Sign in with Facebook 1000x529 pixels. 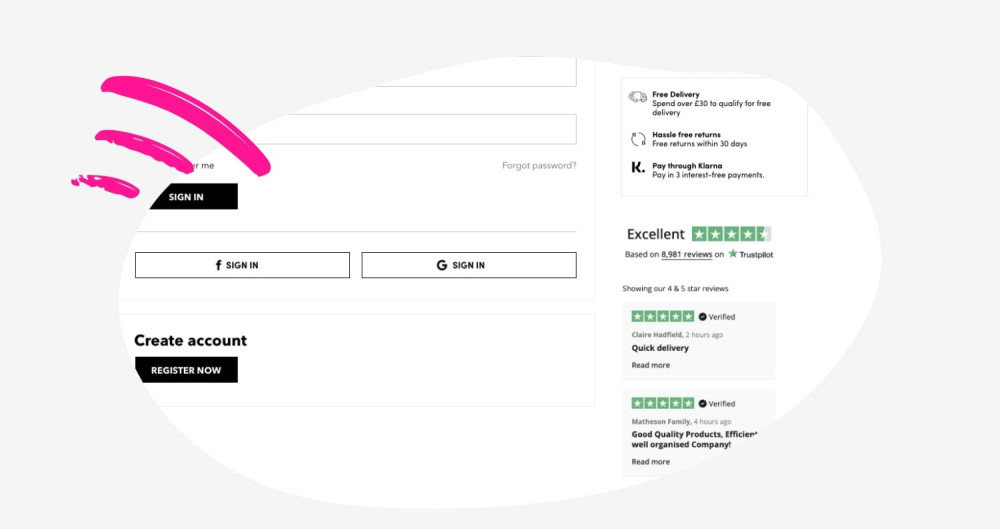click(242, 265)
